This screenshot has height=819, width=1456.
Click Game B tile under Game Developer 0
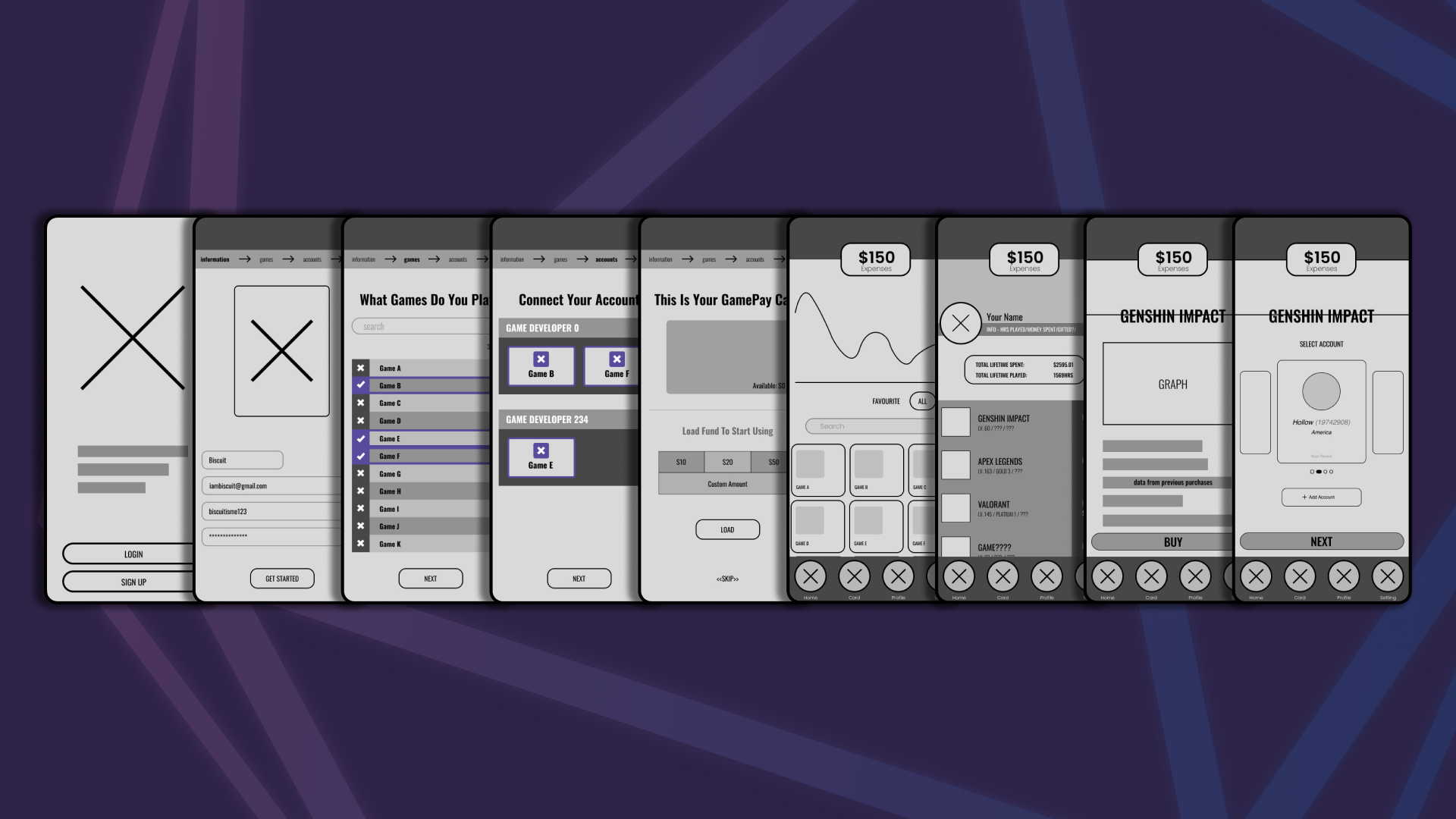(x=541, y=366)
